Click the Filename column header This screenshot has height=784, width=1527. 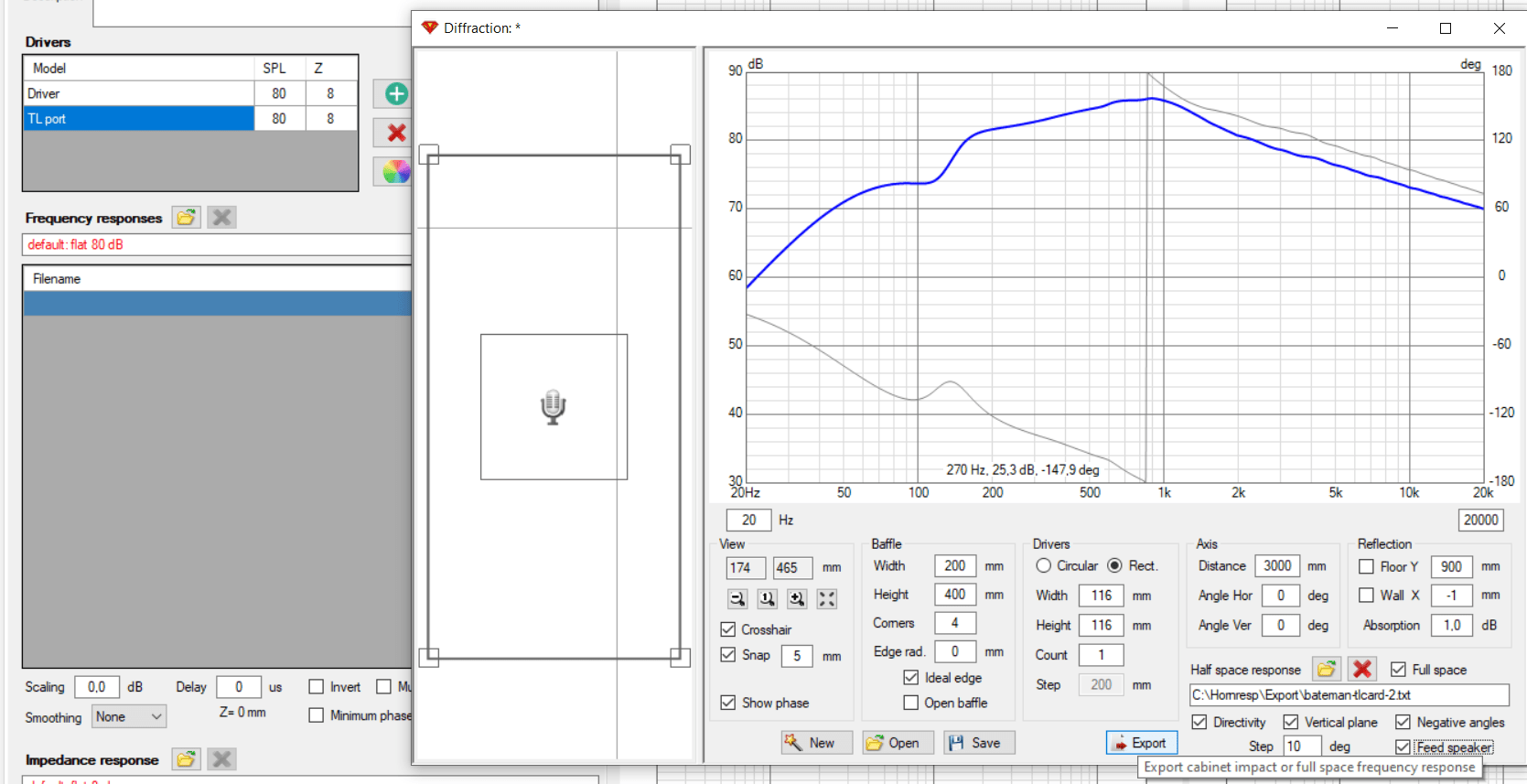coord(218,278)
